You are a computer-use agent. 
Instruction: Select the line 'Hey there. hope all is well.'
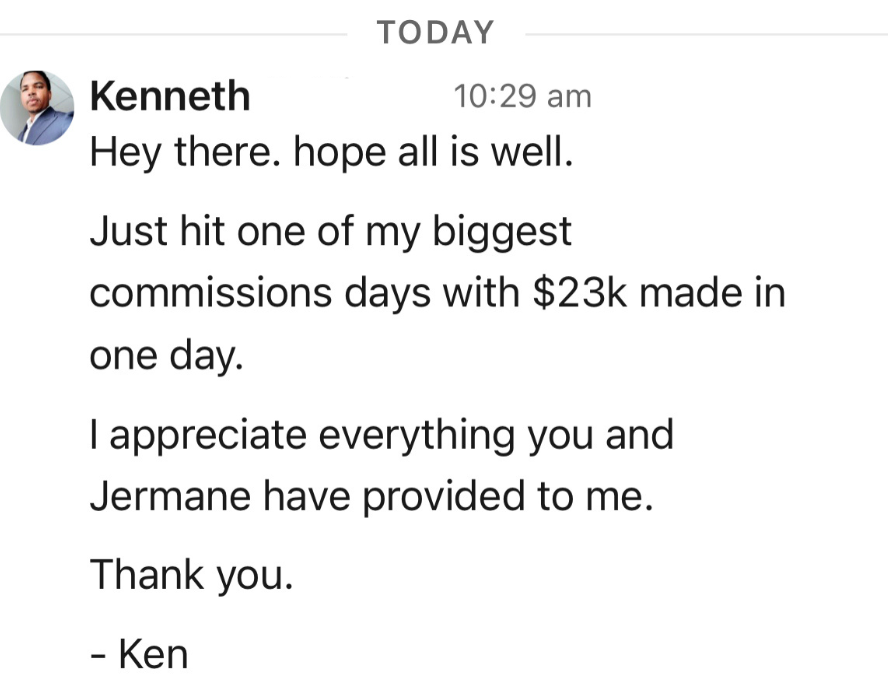point(331,152)
